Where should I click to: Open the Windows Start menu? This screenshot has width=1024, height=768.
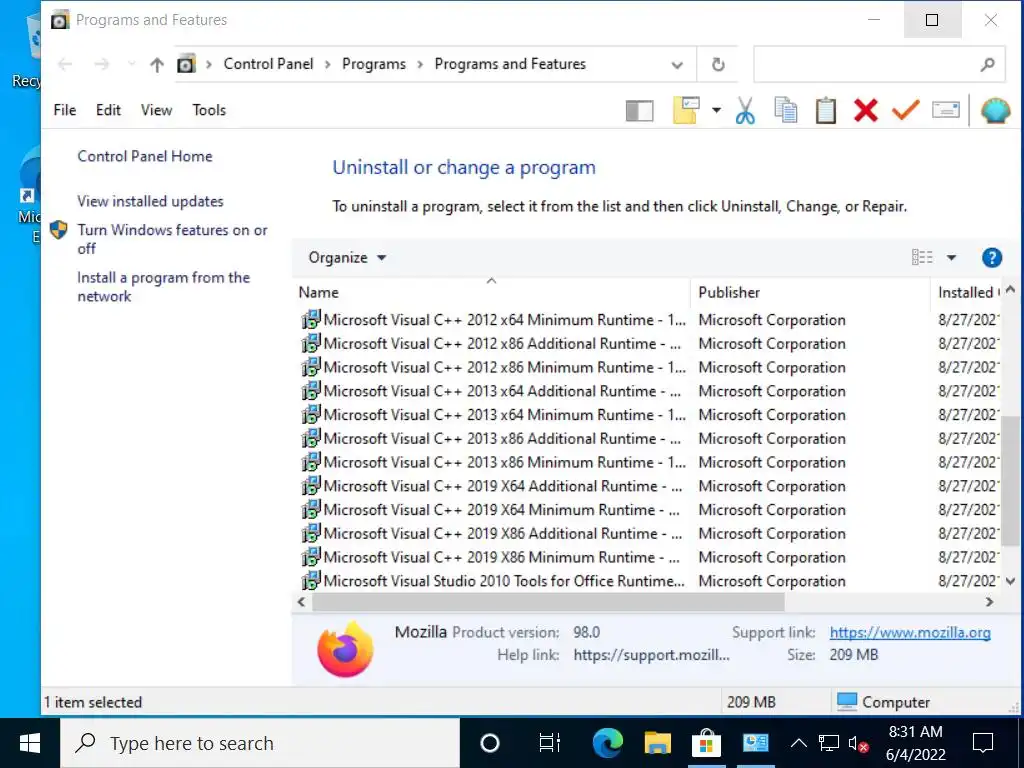[29, 743]
